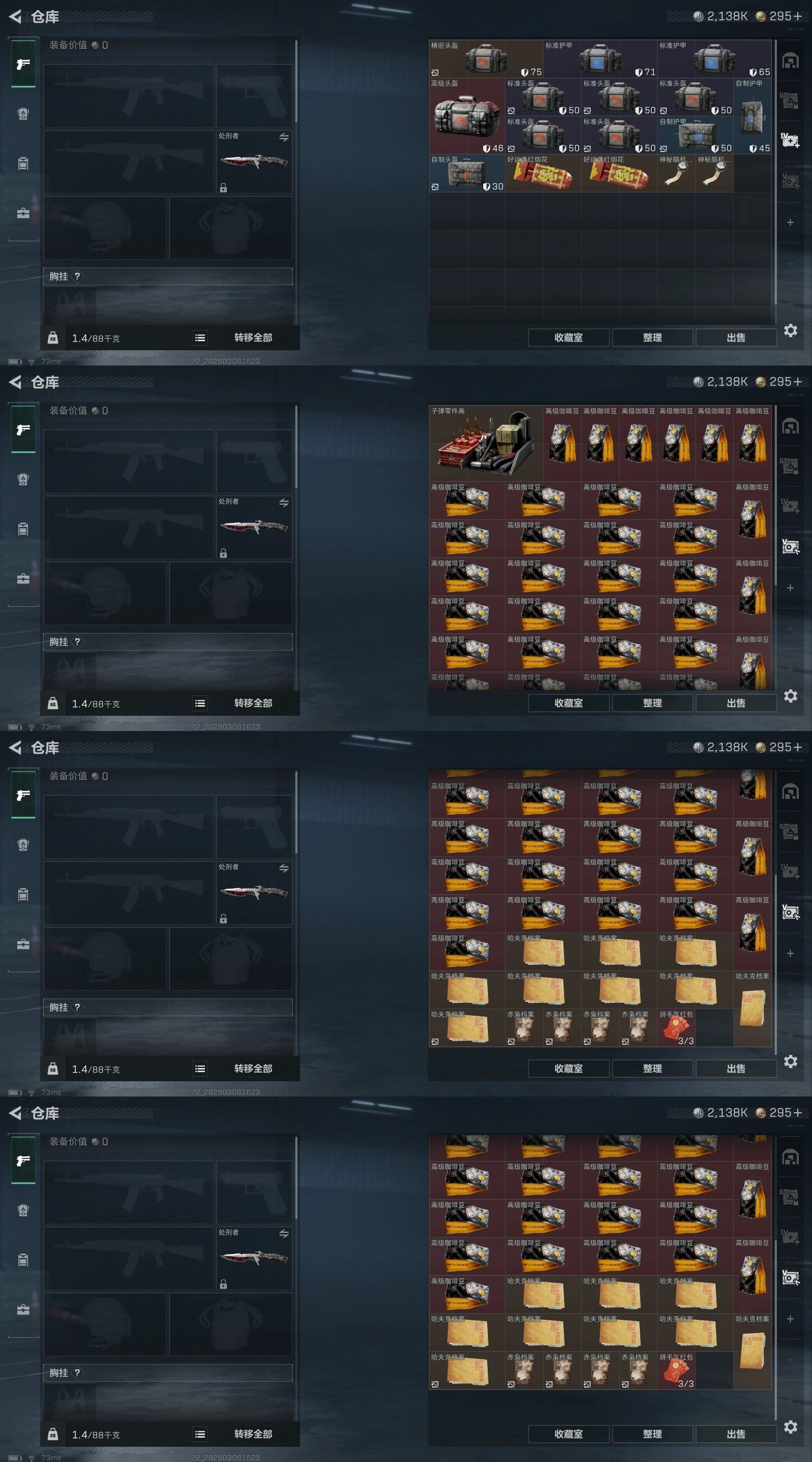Click the 胸挂 question-mark help icon, armor-case screen

(x=77, y=276)
